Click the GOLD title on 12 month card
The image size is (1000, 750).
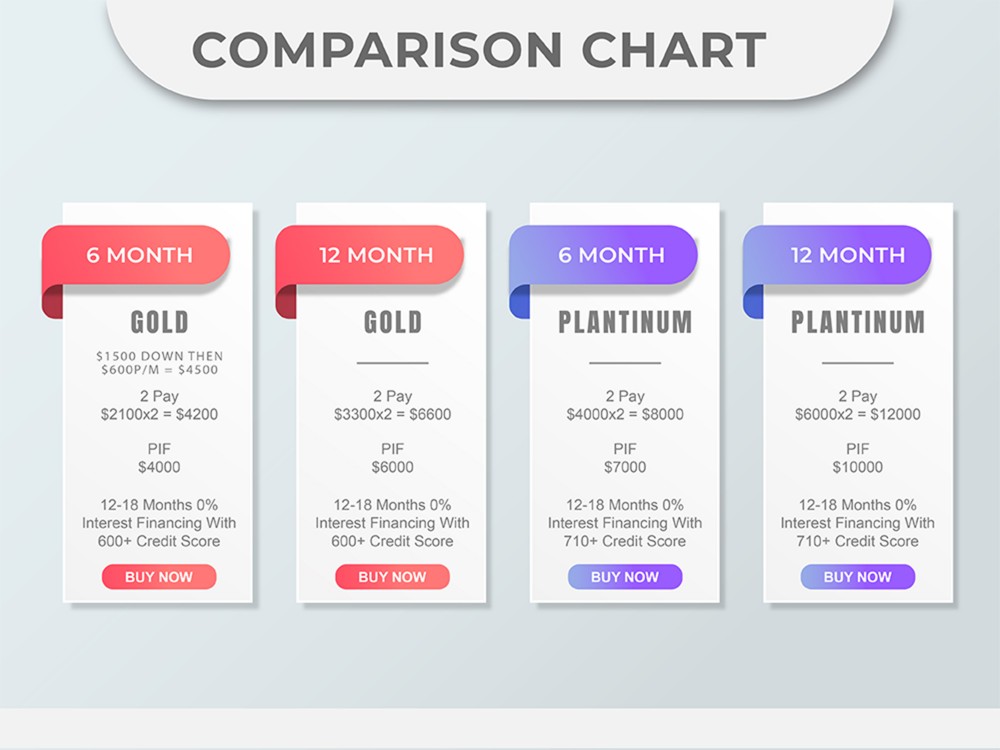pyautogui.click(x=393, y=322)
